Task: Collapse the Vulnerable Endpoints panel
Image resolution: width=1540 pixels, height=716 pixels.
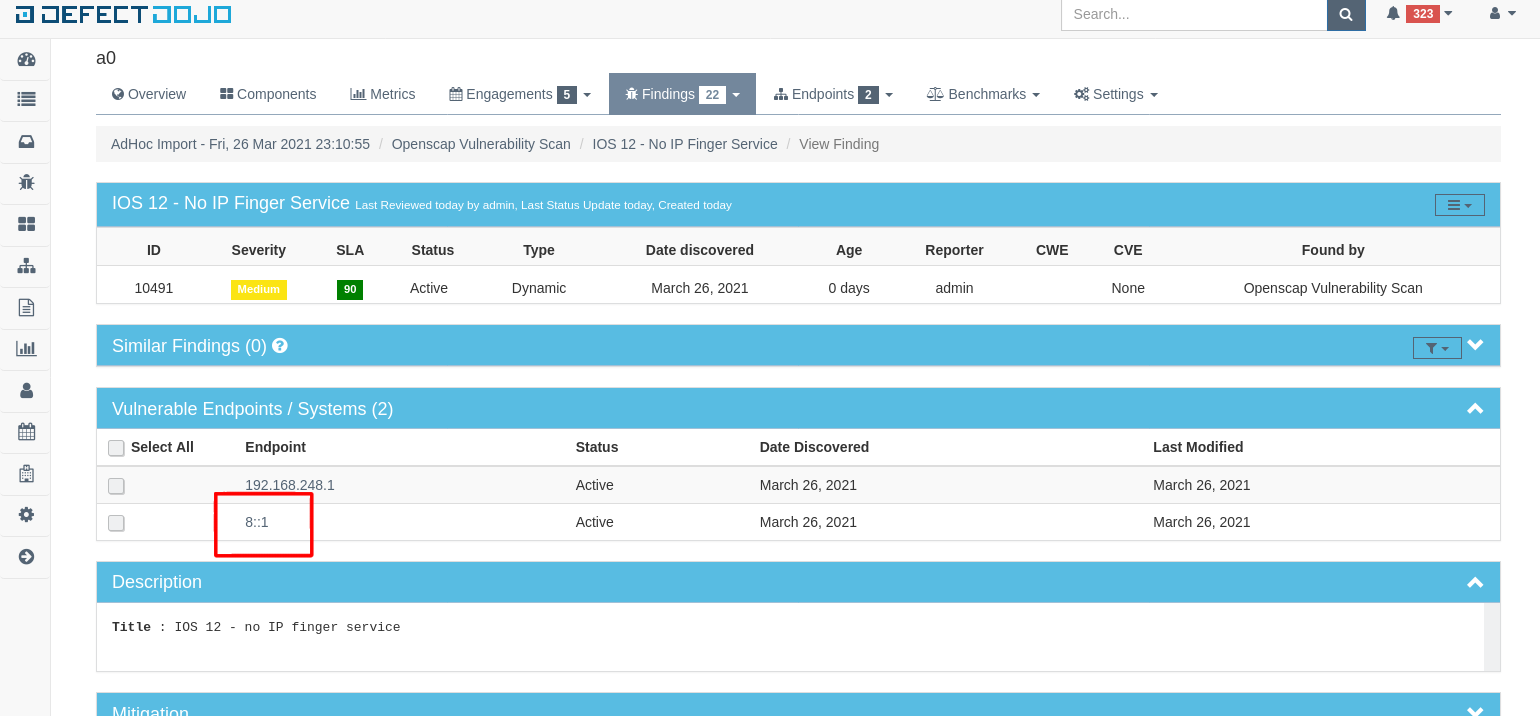Action: 1475,408
